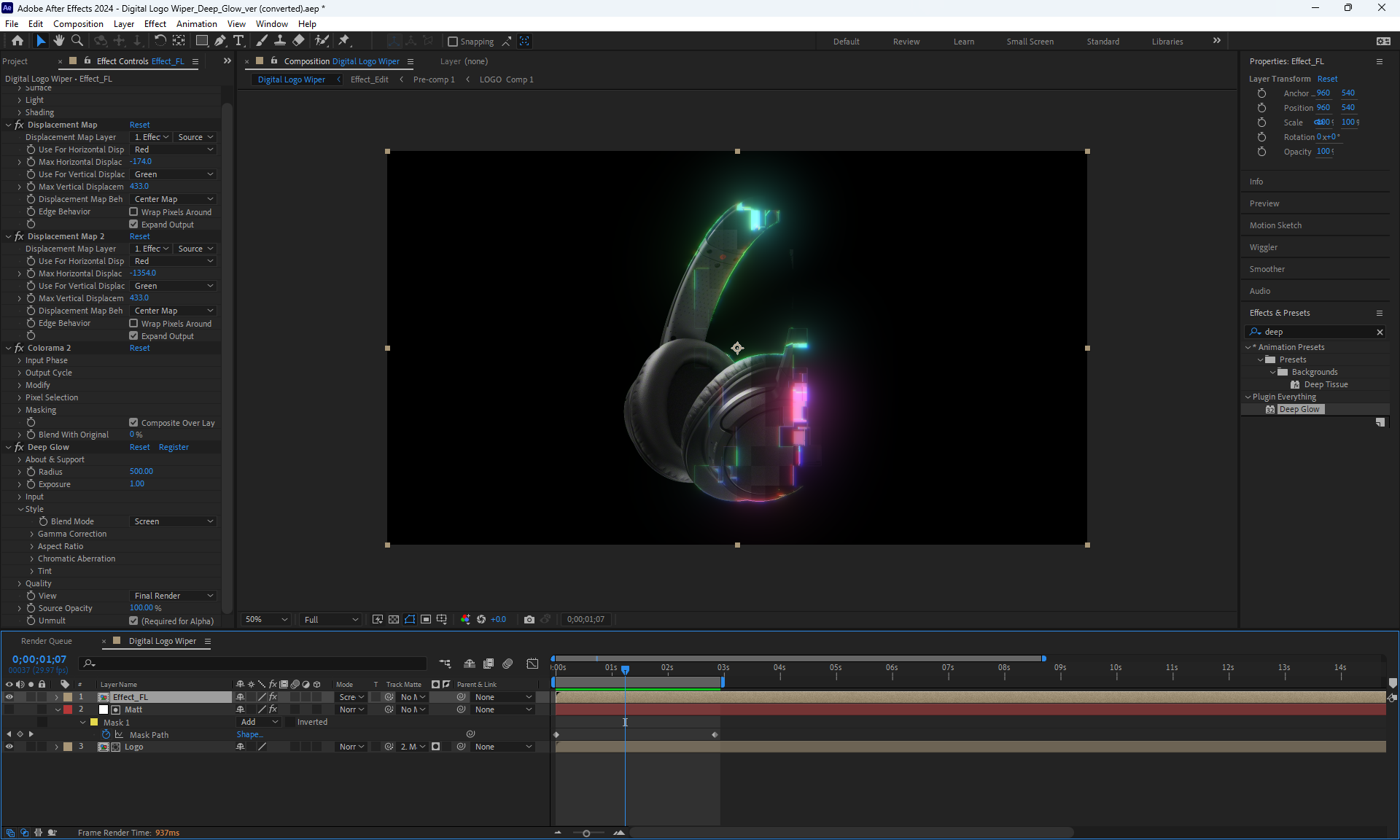Open the 50% magnification dropdown
Image resolution: width=1400 pixels, height=840 pixels.
tap(265, 619)
